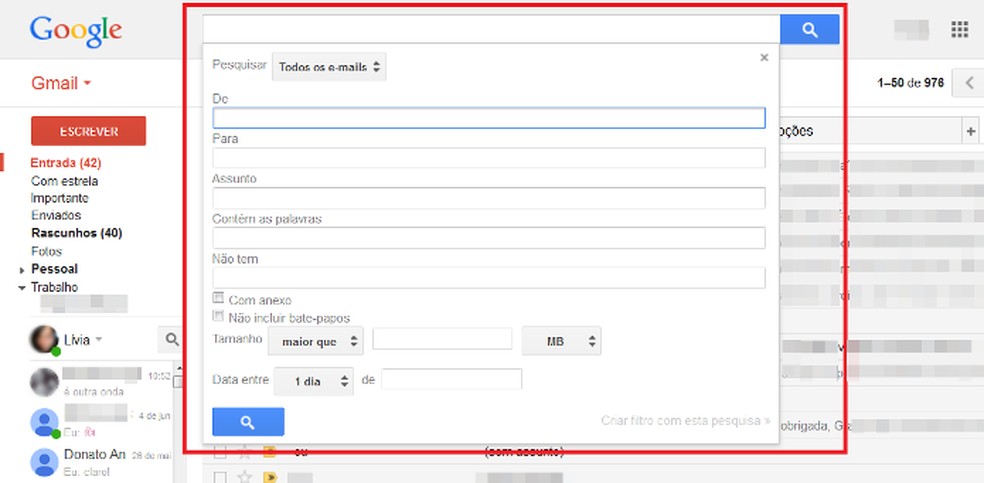Open the 'Com estrela' folder
The image size is (984, 483).
[65, 181]
